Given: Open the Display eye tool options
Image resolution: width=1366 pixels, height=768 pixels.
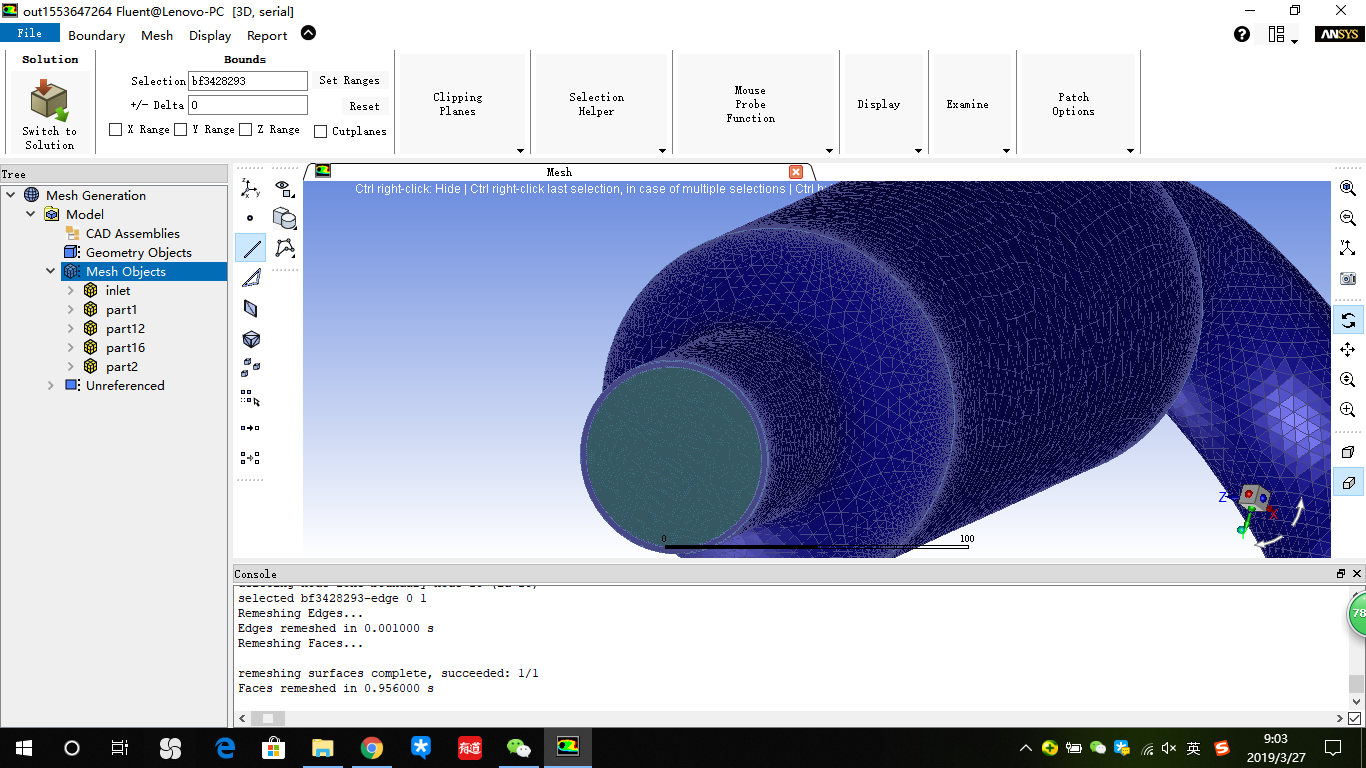Looking at the screenshot, I should (x=285, y=188).
